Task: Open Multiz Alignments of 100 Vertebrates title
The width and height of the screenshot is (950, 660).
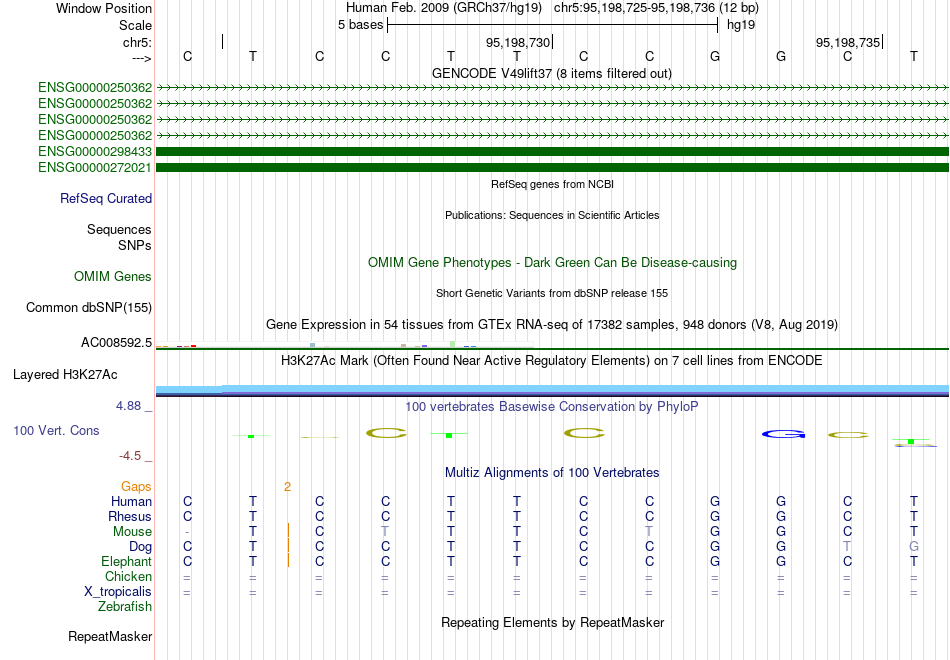Action: click(552, 472)
